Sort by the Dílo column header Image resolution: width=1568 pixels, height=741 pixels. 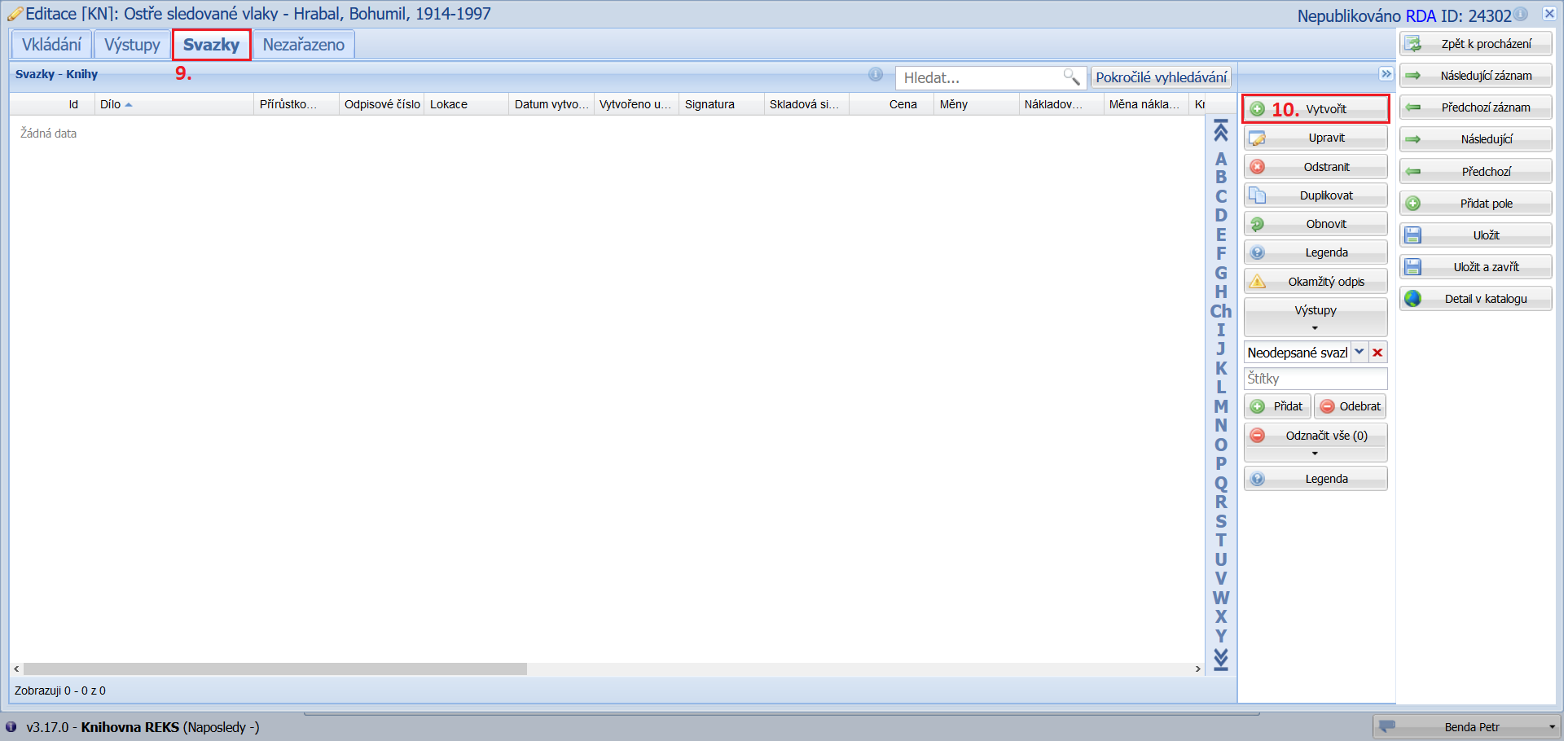[x=174, y=104]
